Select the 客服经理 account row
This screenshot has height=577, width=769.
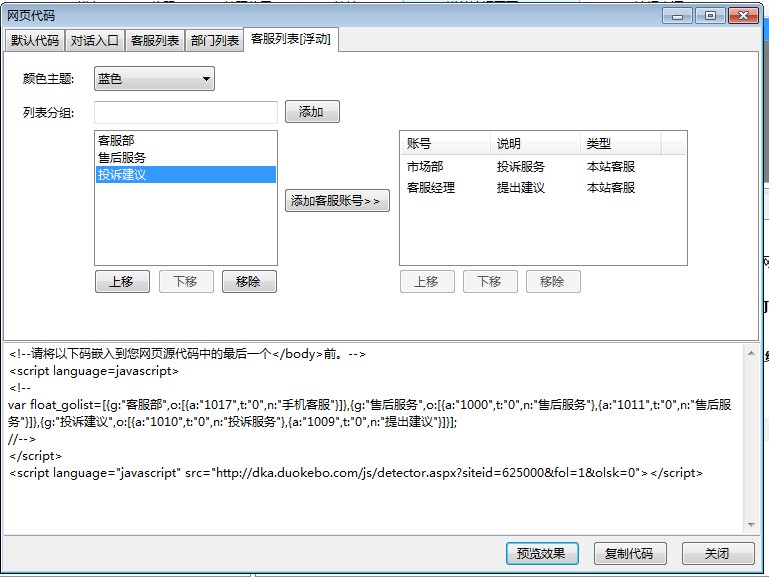point(431,188)
